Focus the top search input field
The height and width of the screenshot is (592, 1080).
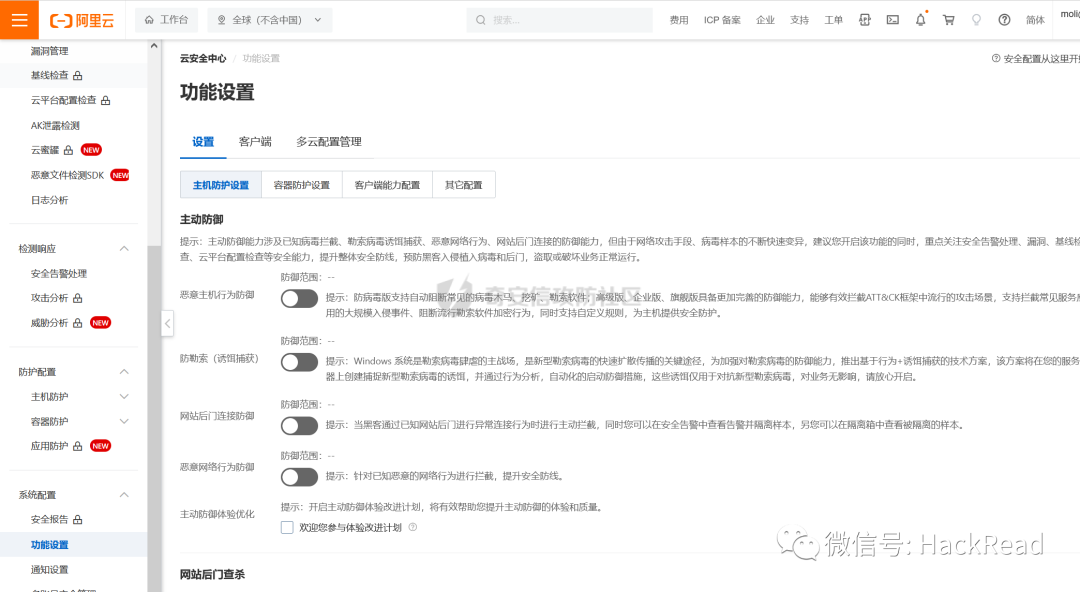pos(559,20)
